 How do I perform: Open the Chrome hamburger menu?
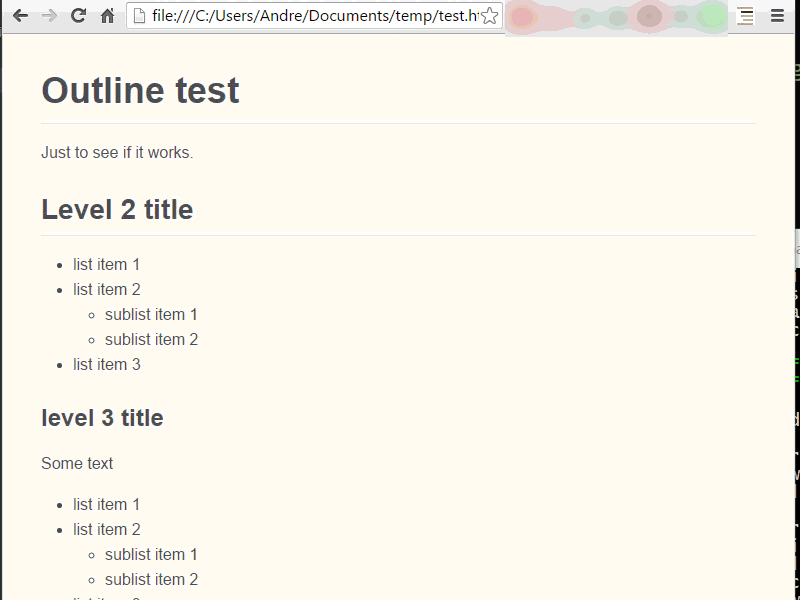tap(777, 16)
